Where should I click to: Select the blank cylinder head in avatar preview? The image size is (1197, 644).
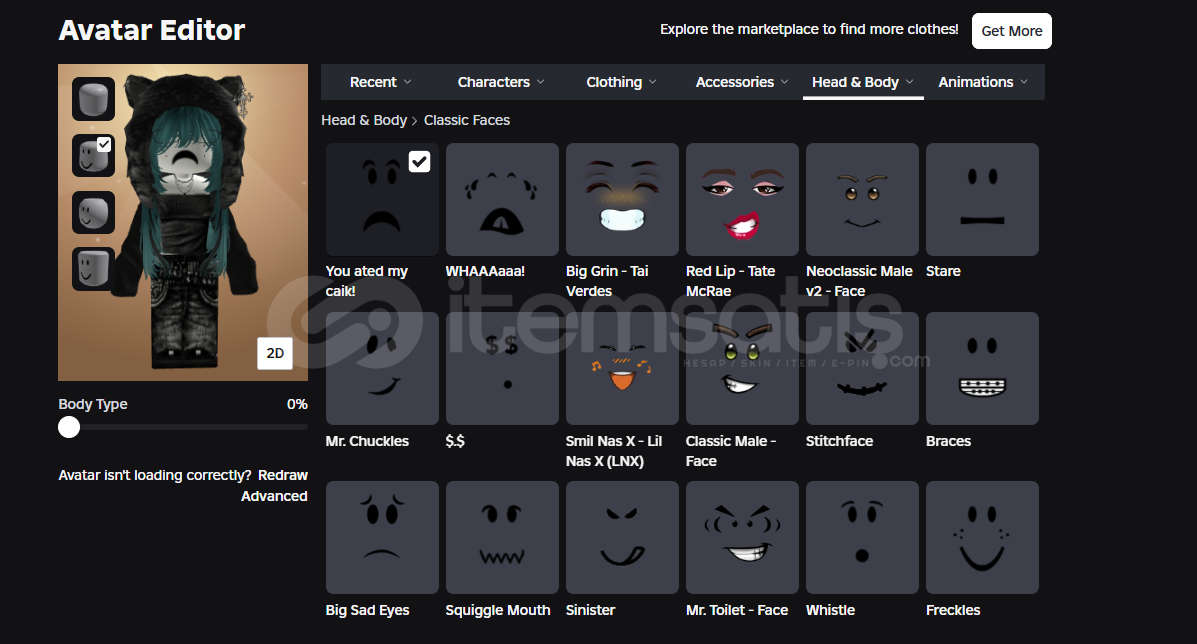point(93,99)
